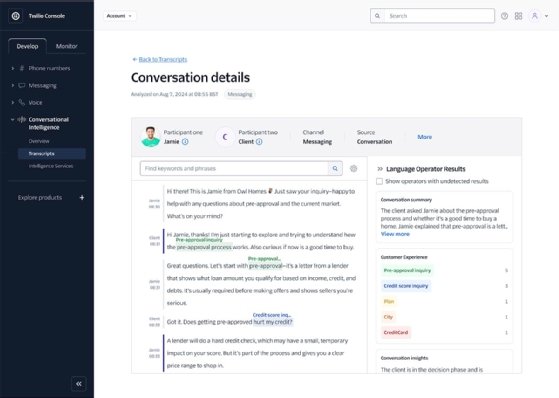559x398 pixels.
Task: Click highlighted 'hurt my credit?' phrase
Action: click(273, 322)
